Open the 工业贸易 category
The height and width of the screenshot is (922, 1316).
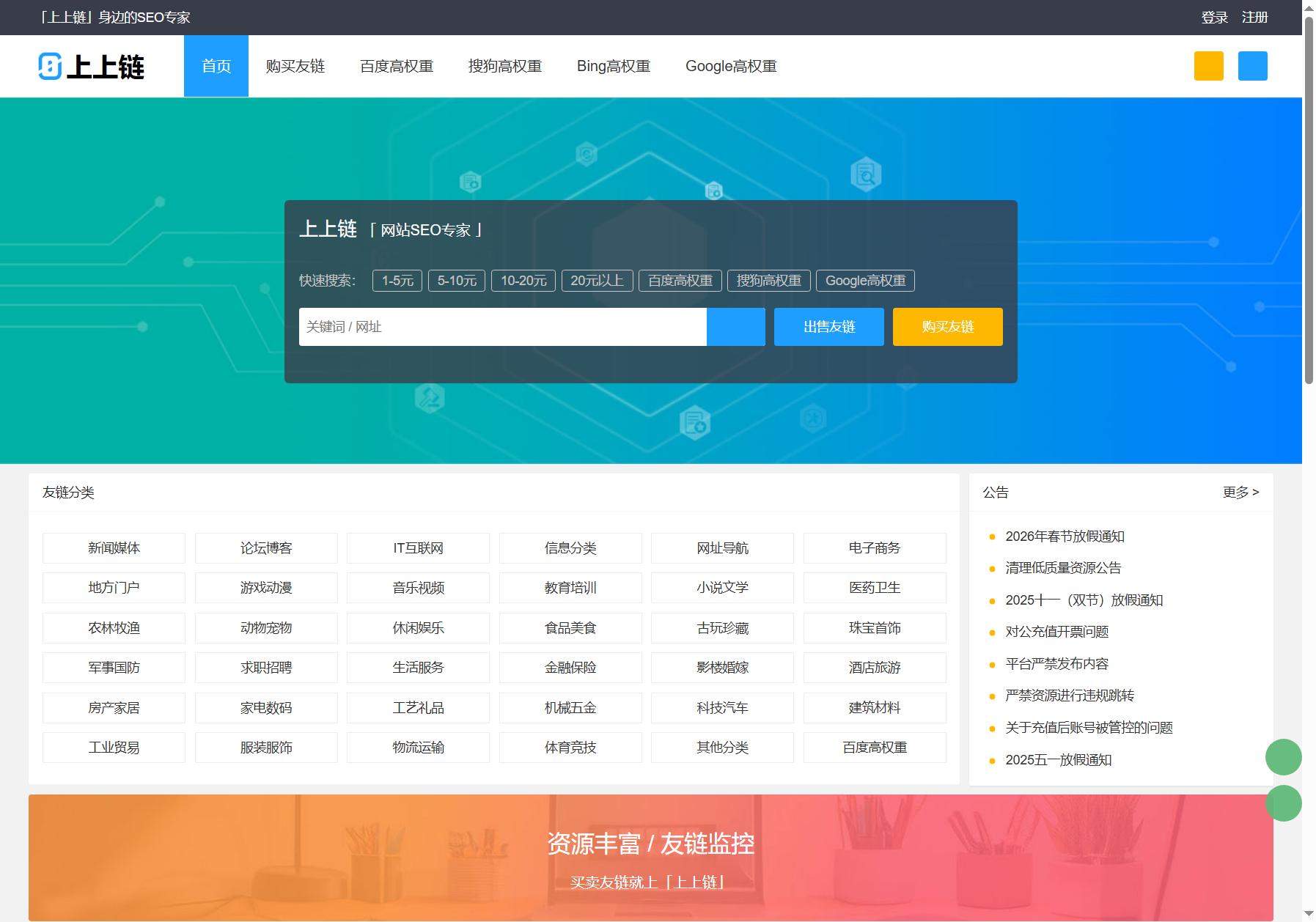click(x=114, y=748)
